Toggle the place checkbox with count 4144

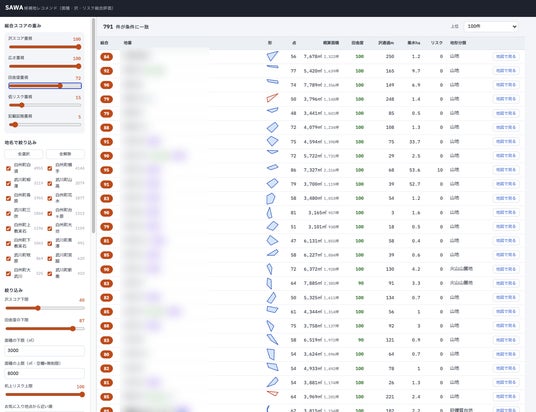pyautogui.click(x=50, y=168)
